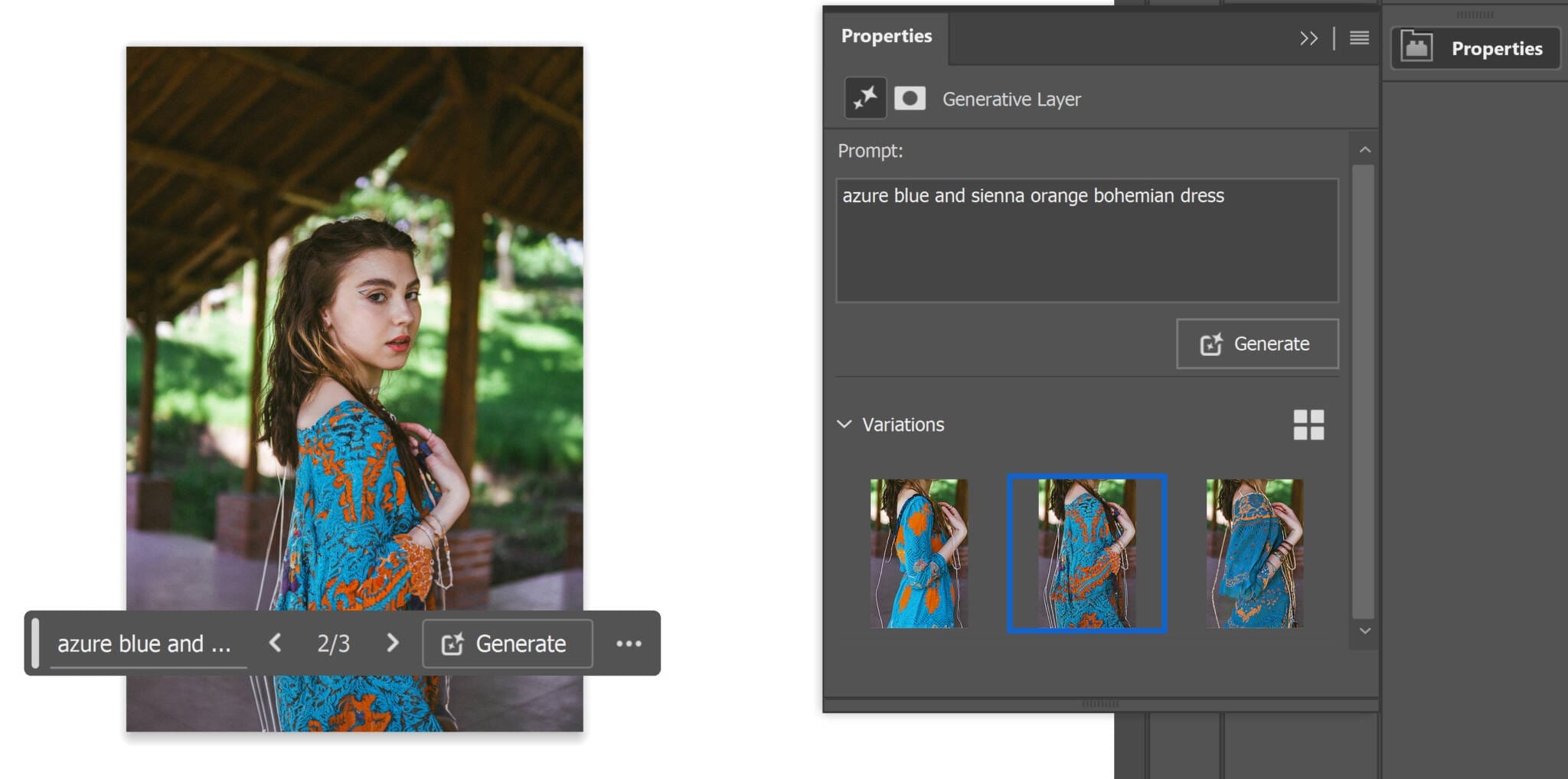Collapse the panel using the double-arrow icon
Viewport: 1568px width, 779px height.
[1307, 38]
